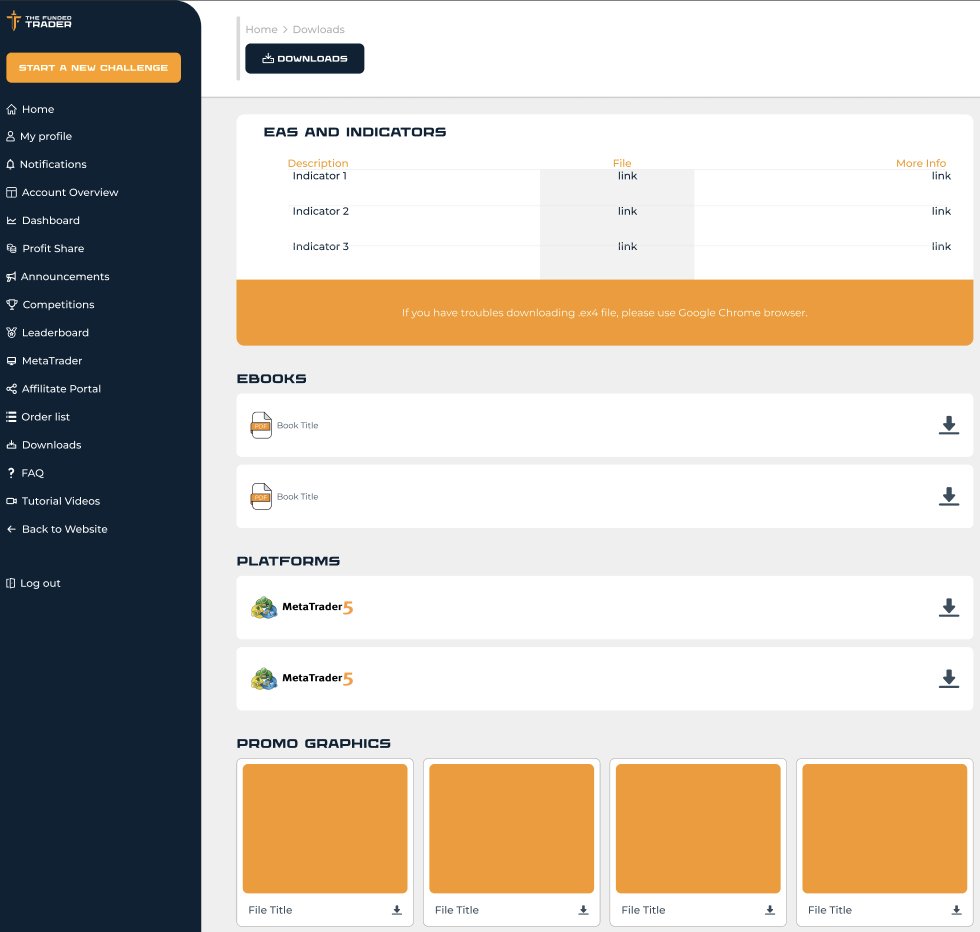The height and width of the screenshot is (932, 980).
Task: Open the File link for Indicator 2
Action: click(628, 211)
